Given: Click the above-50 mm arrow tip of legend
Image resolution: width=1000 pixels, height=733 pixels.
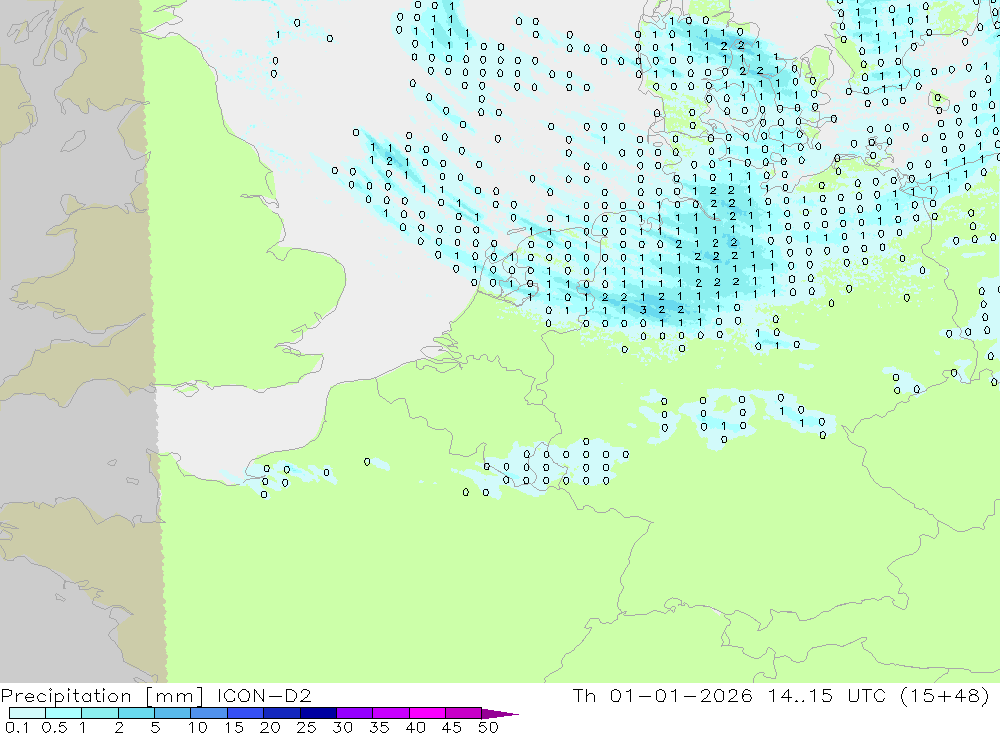Looking at the screenshot, I should coord(500,714).
